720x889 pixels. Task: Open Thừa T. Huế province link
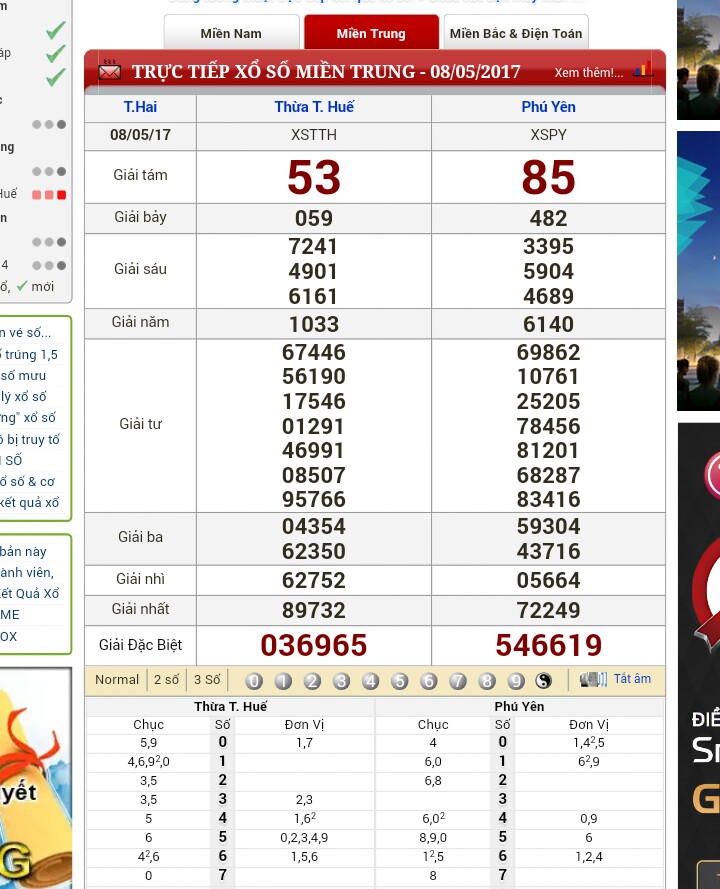tap(314, 107)
